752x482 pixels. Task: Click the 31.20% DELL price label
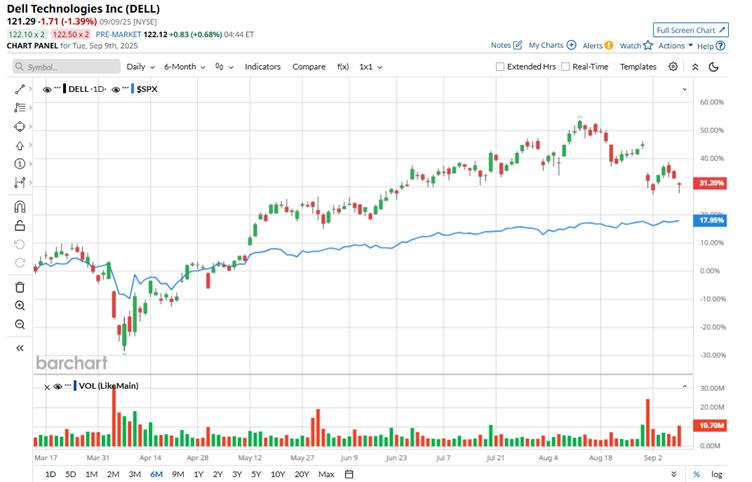point(710,183)
